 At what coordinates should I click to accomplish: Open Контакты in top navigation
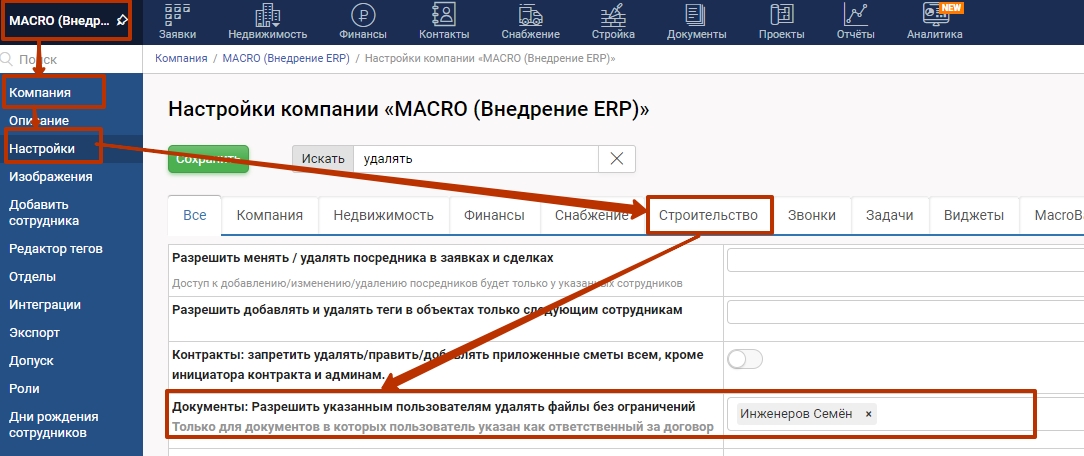[x=443, y=15]
